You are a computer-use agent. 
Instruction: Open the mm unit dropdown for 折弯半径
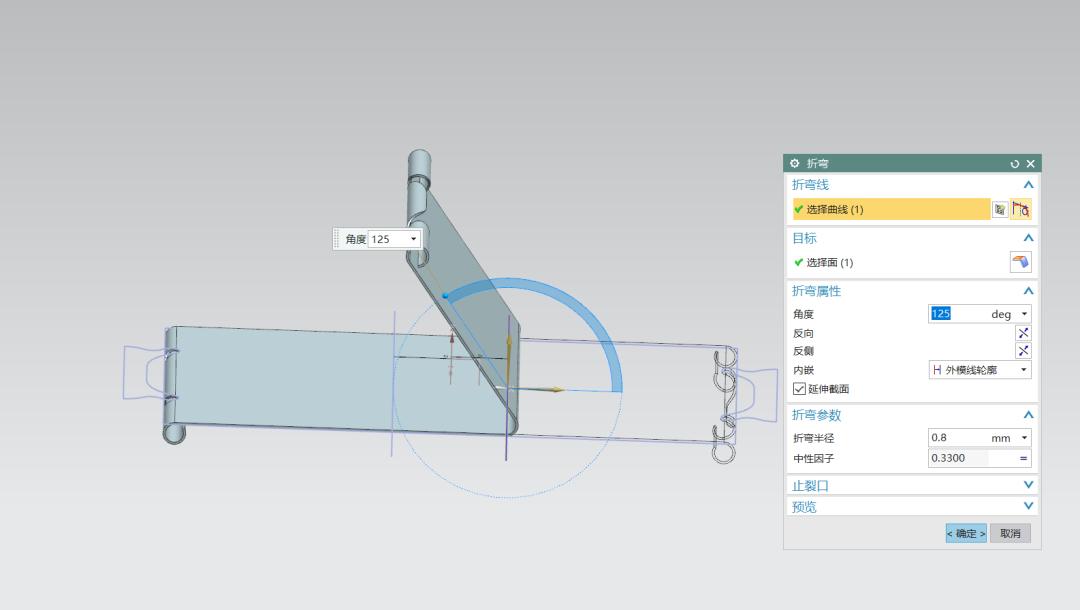(x=1024, y=438)
